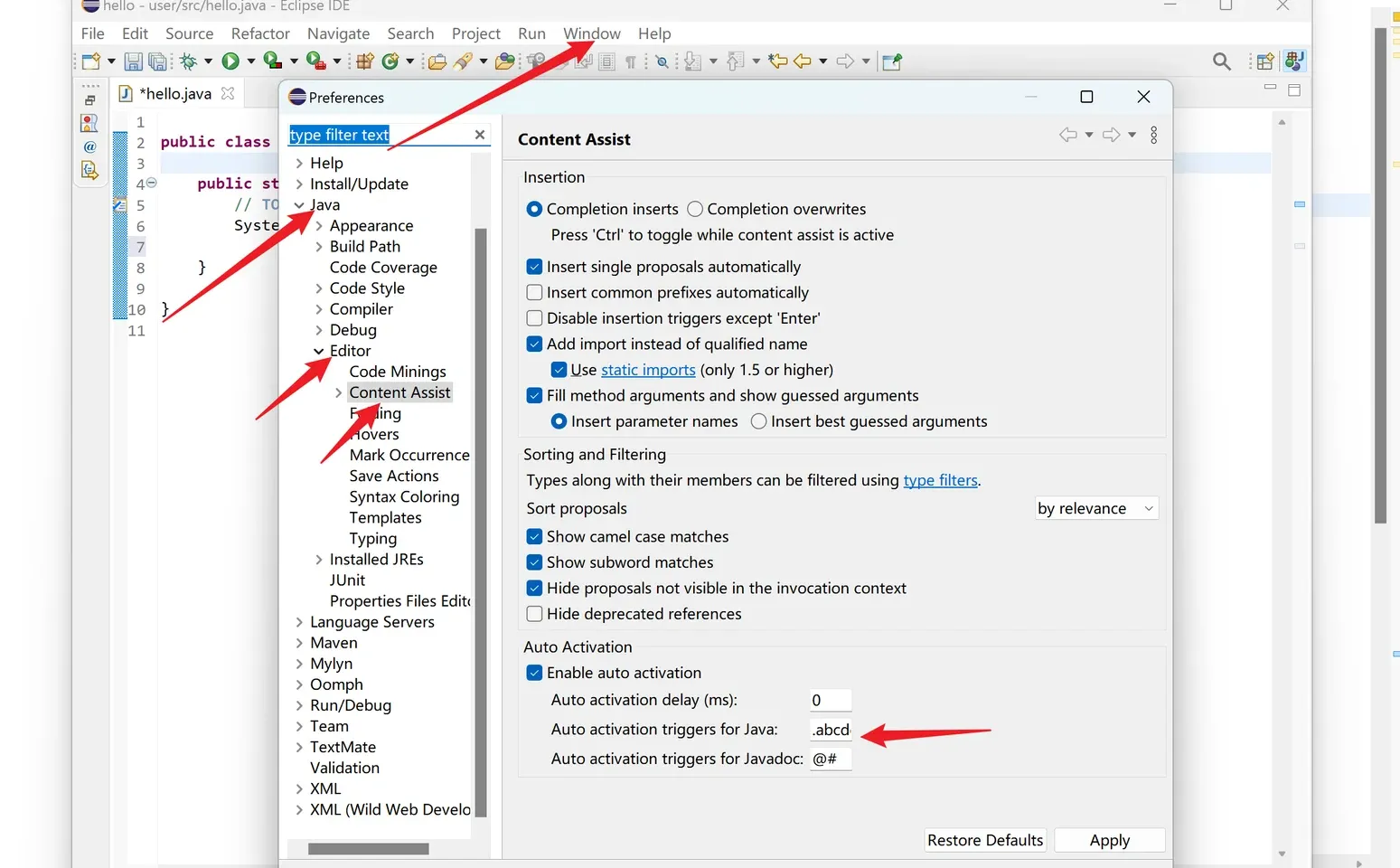Toggle 'Show camel case matches' checkbox
This screenshot has height=868, width=1400.
pos(534,536)
